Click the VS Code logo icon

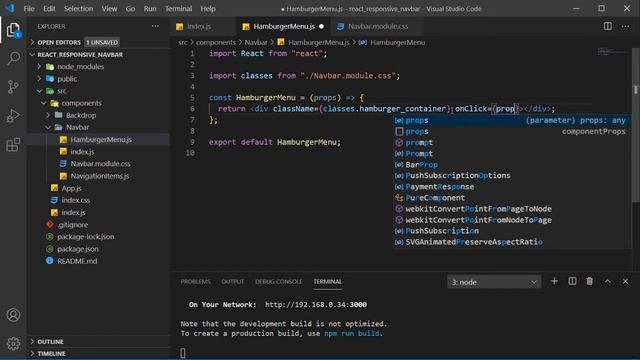(x=10, y=8)
